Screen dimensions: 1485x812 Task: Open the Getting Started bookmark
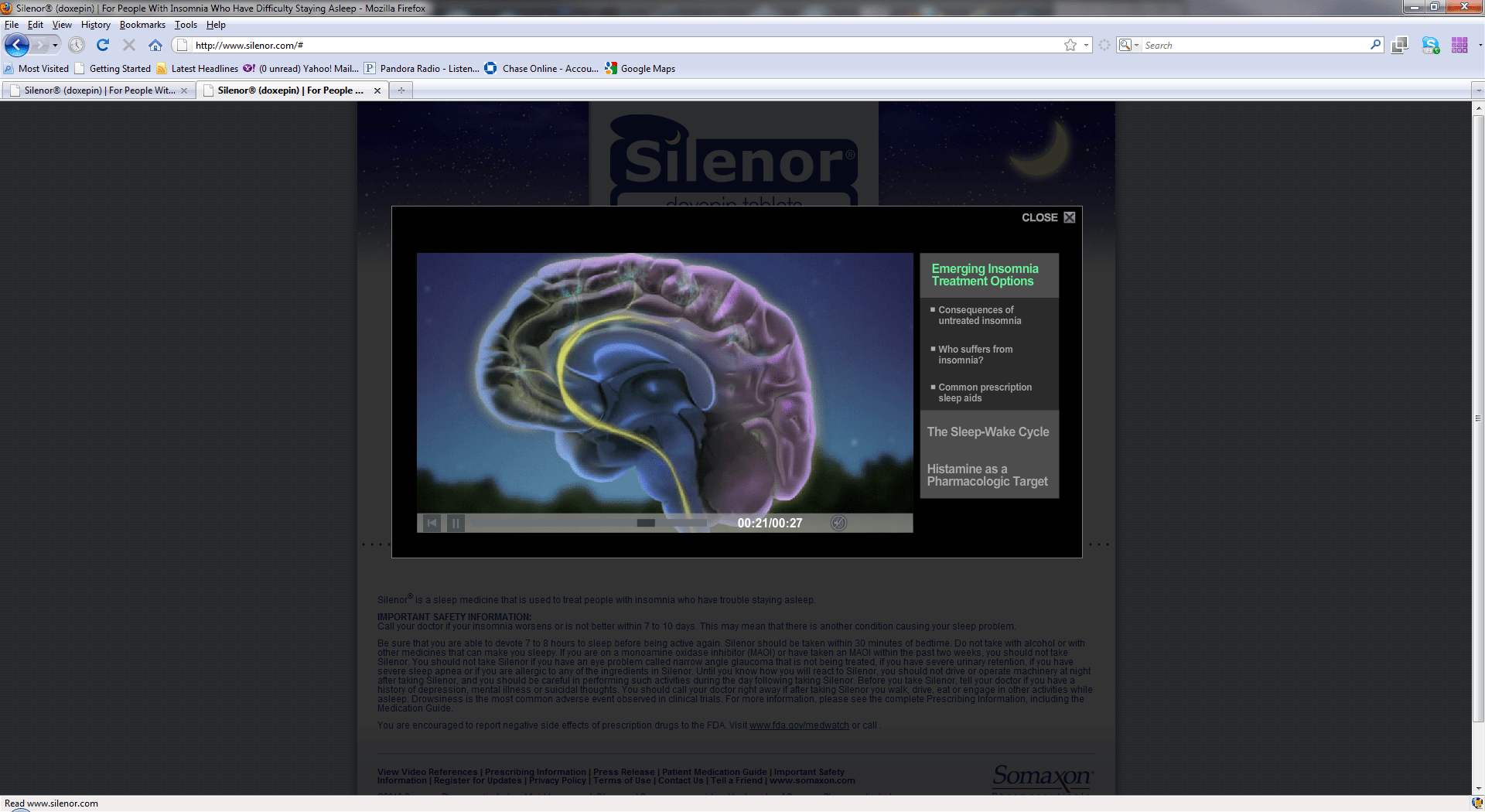pos(113,69)
